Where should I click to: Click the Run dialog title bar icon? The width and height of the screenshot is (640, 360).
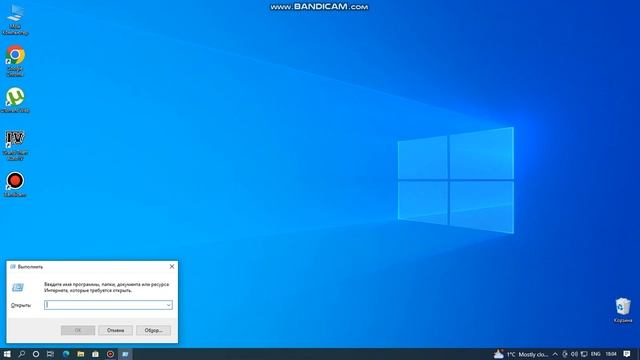click(x=13, y=267)
